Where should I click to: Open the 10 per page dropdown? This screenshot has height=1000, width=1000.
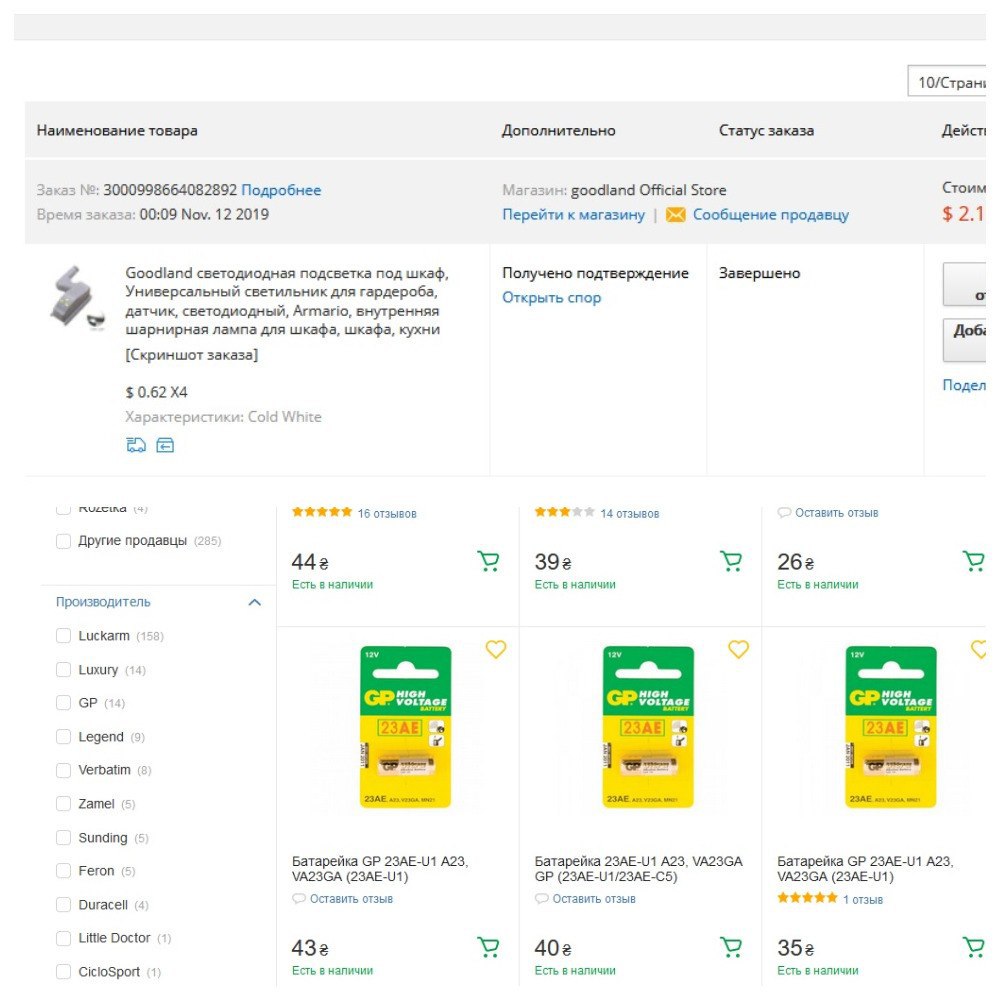pos(950,82)
